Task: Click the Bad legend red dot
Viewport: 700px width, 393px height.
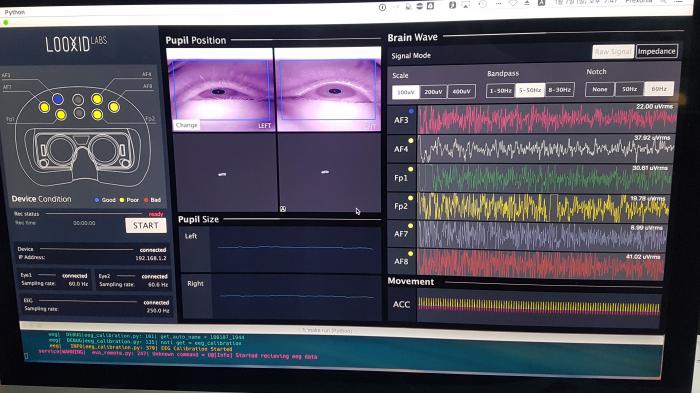Action: pyautogui.click(x=146, y=200)
